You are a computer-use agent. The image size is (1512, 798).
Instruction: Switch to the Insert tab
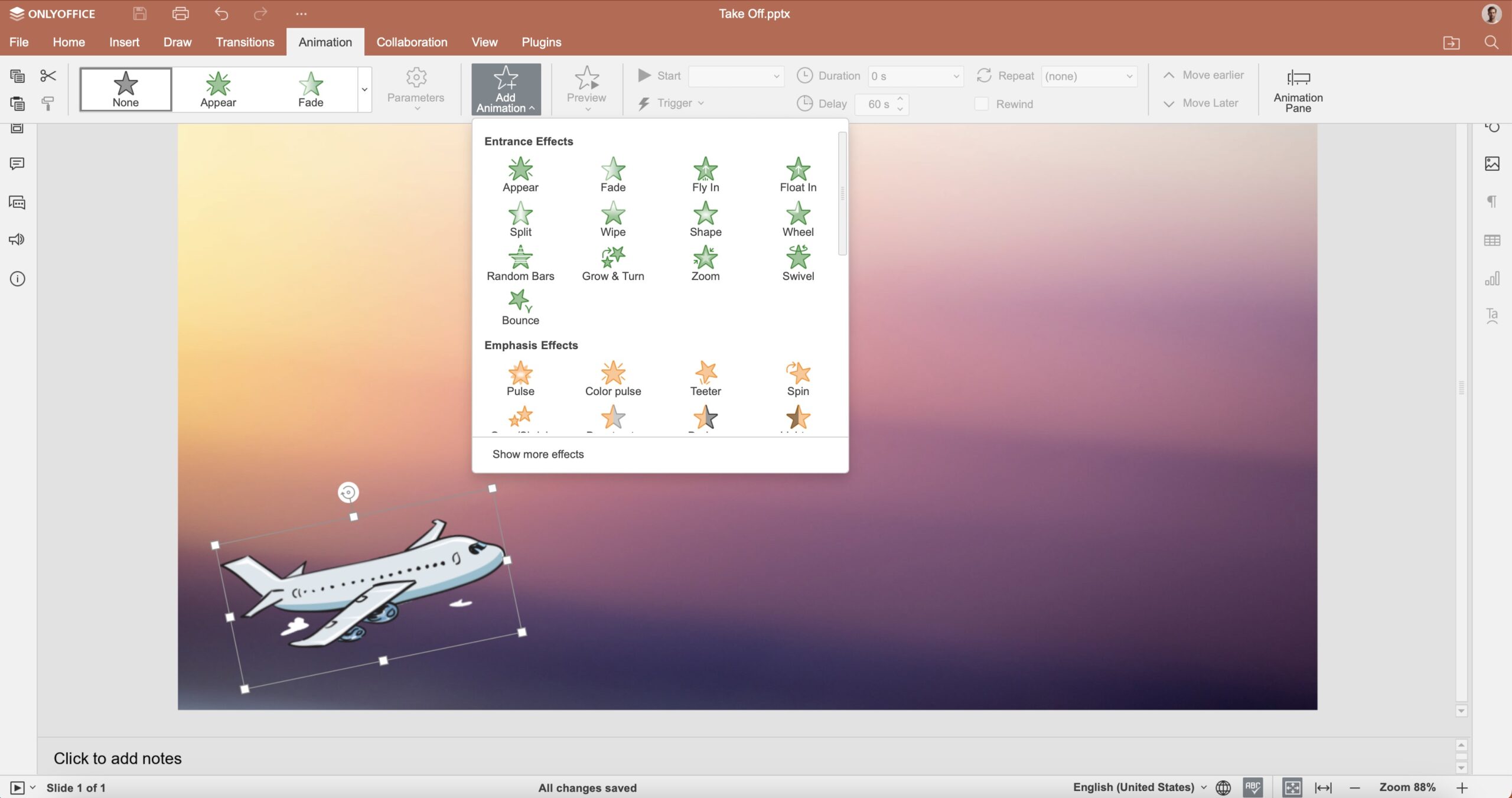click(x=124, y=42)
